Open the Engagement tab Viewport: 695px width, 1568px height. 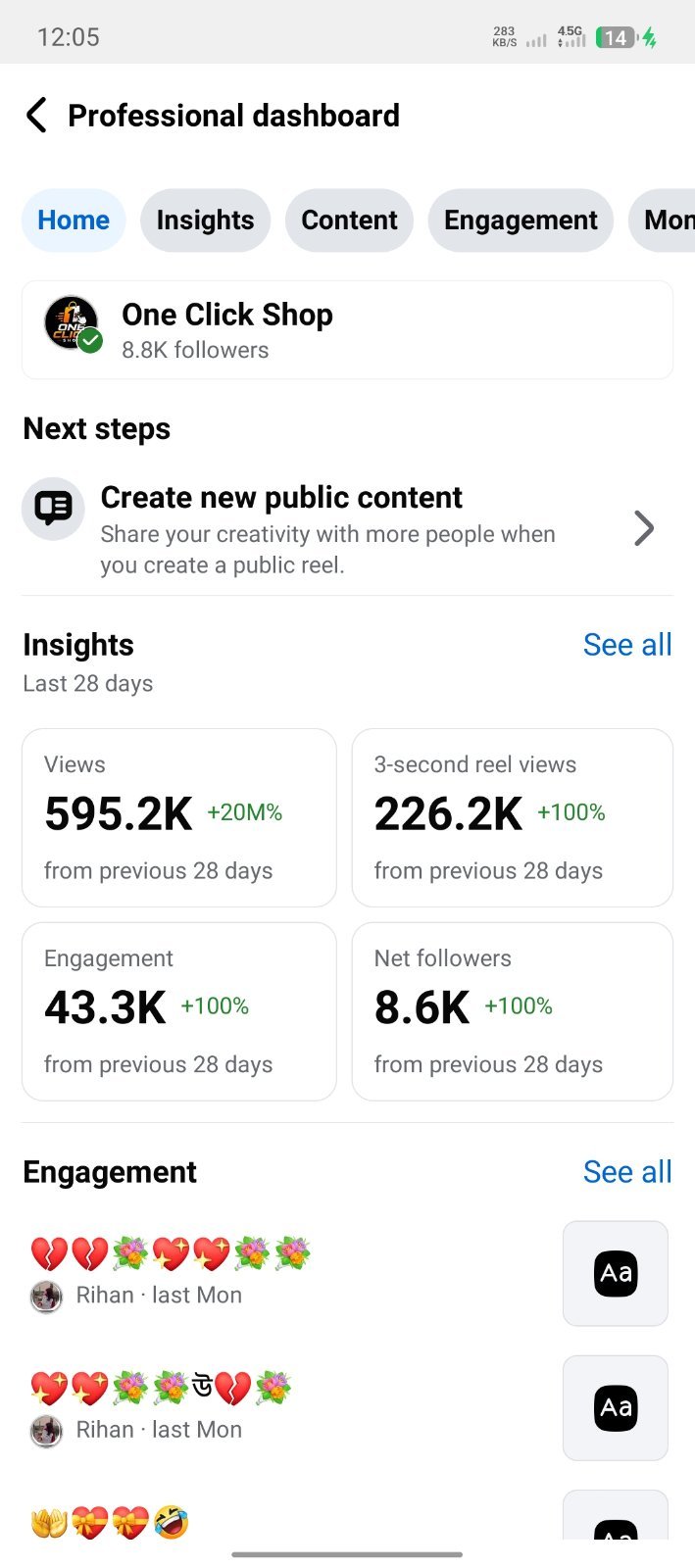[521, 220]
